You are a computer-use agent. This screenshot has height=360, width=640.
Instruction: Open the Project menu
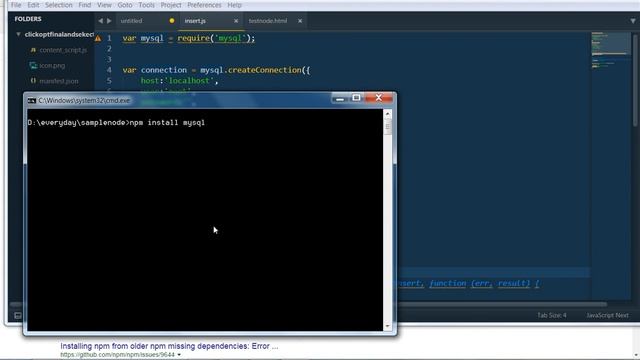click(171, 5)
